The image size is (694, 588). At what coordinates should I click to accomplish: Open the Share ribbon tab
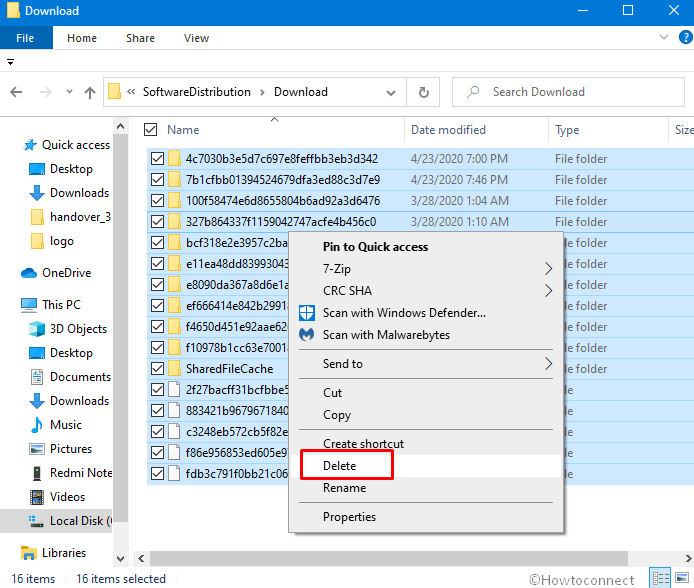(x=140, y=38)
